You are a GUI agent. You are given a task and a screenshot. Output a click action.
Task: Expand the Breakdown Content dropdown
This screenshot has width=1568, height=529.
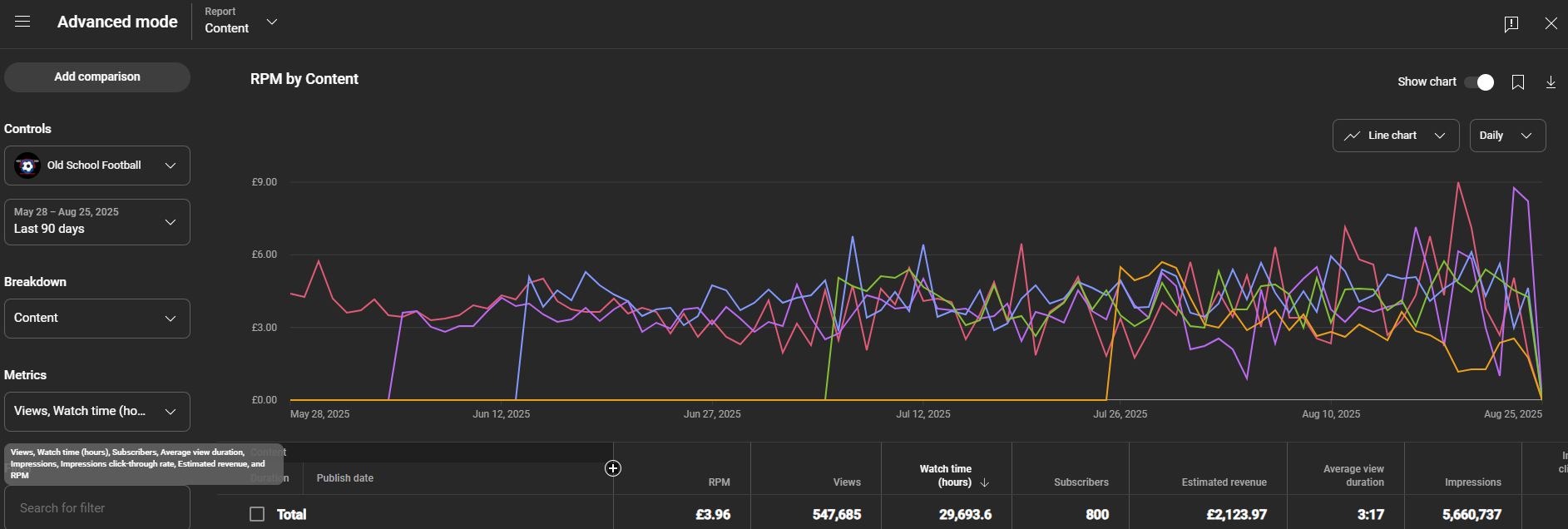(x=97, y=319)
